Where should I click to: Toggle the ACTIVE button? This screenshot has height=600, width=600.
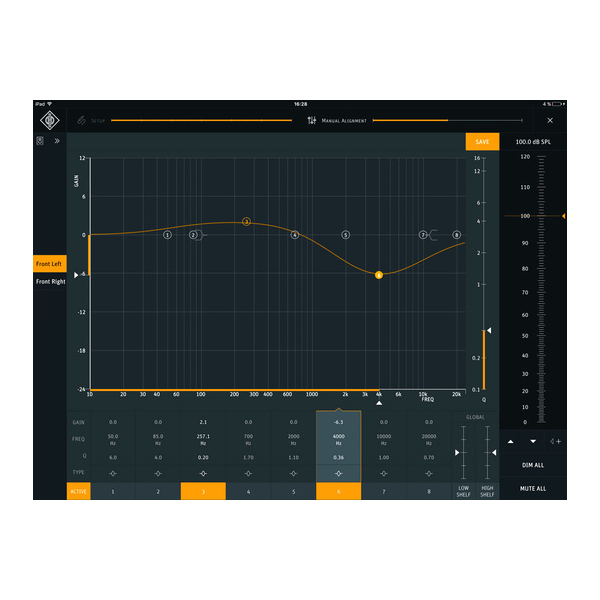pos(78,491)
